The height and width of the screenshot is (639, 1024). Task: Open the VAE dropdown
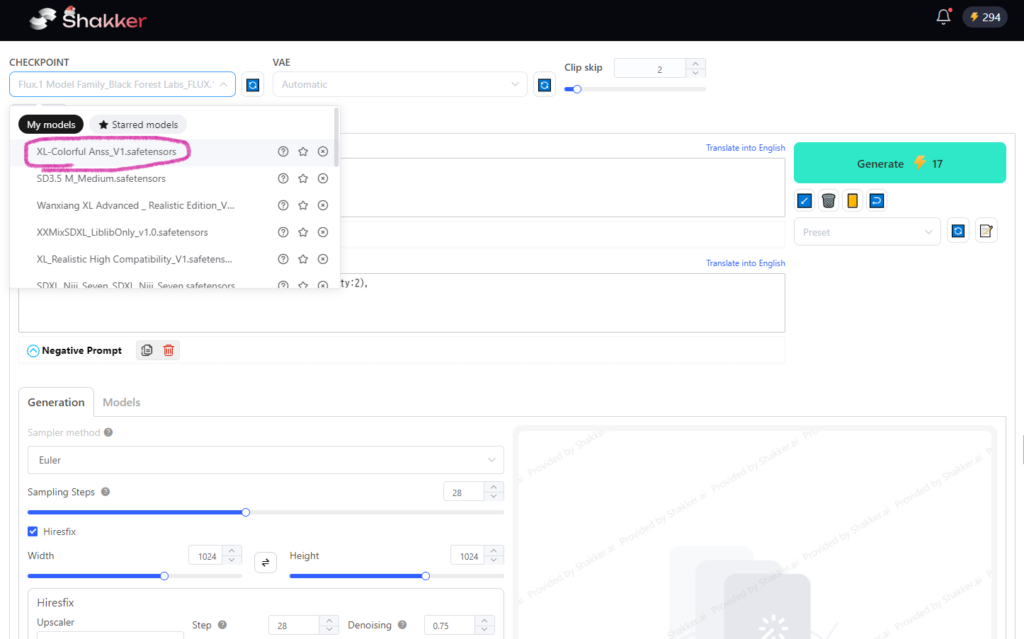coord(399,85)
